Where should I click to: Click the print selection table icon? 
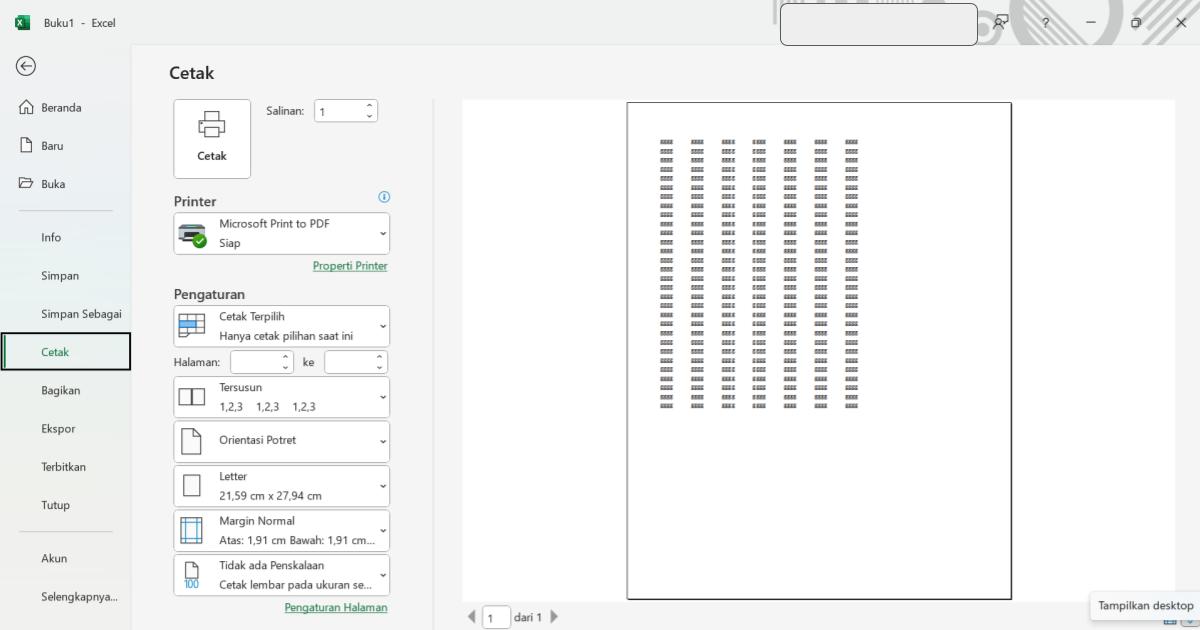click(x=191, y=326)
